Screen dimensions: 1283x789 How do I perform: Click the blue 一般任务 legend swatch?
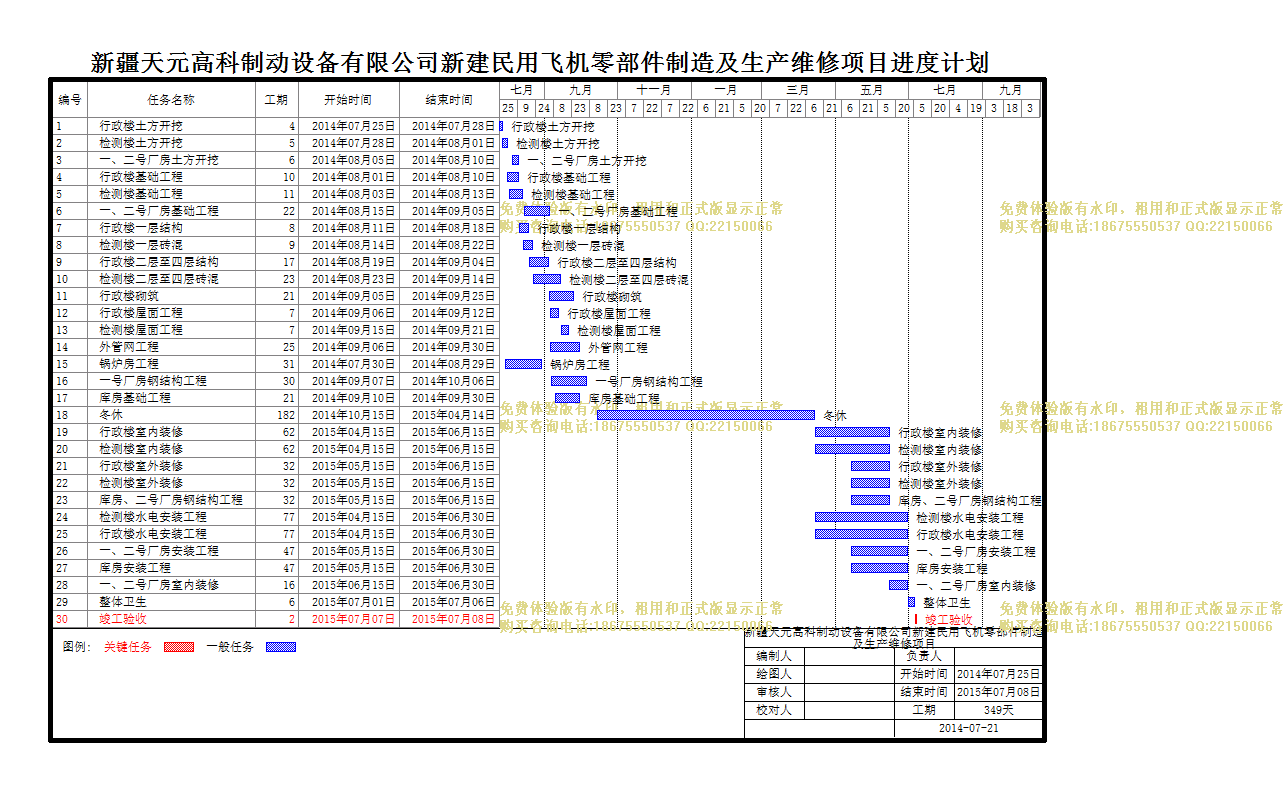click(281, 647)
